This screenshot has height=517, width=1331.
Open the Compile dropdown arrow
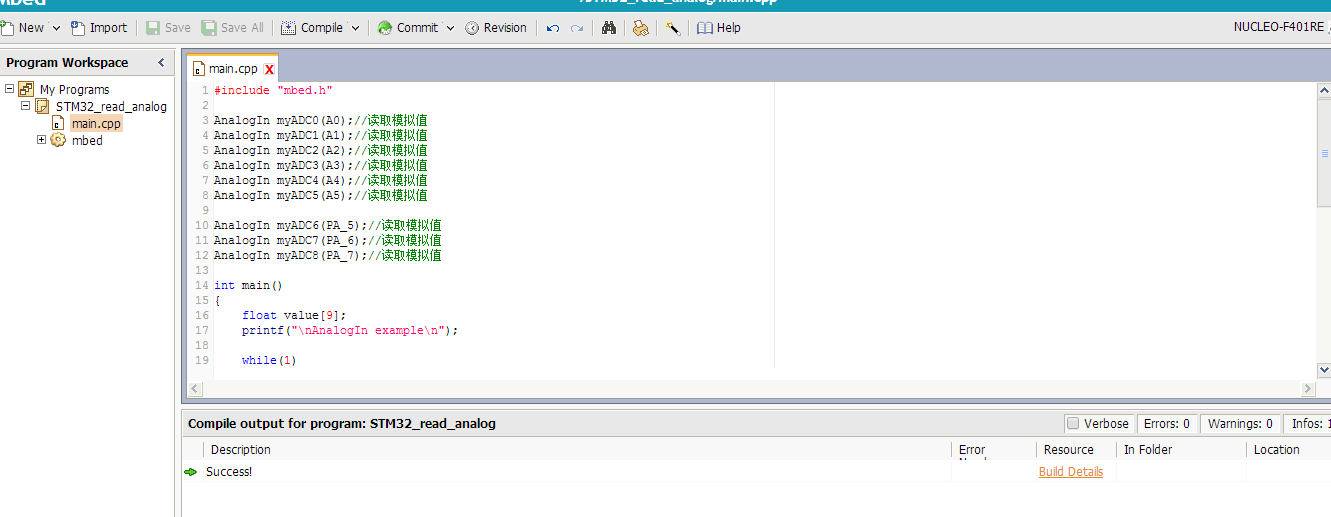tap(355, 28)
